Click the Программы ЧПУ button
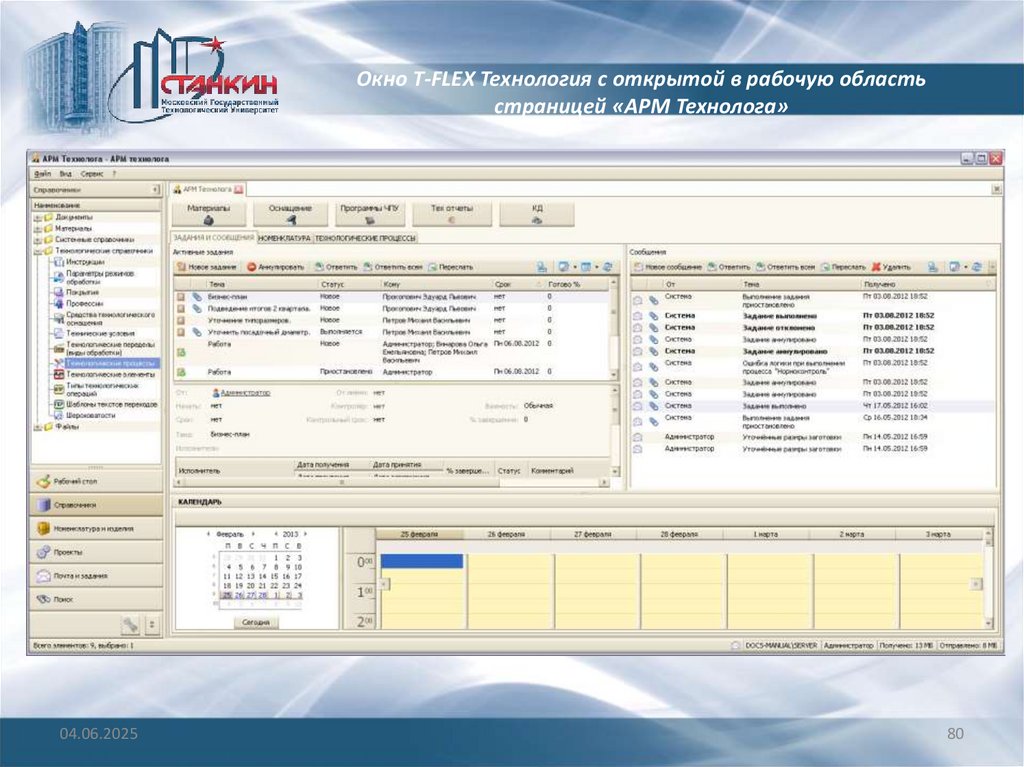The image size is (1024, 767). click(370, 214)
